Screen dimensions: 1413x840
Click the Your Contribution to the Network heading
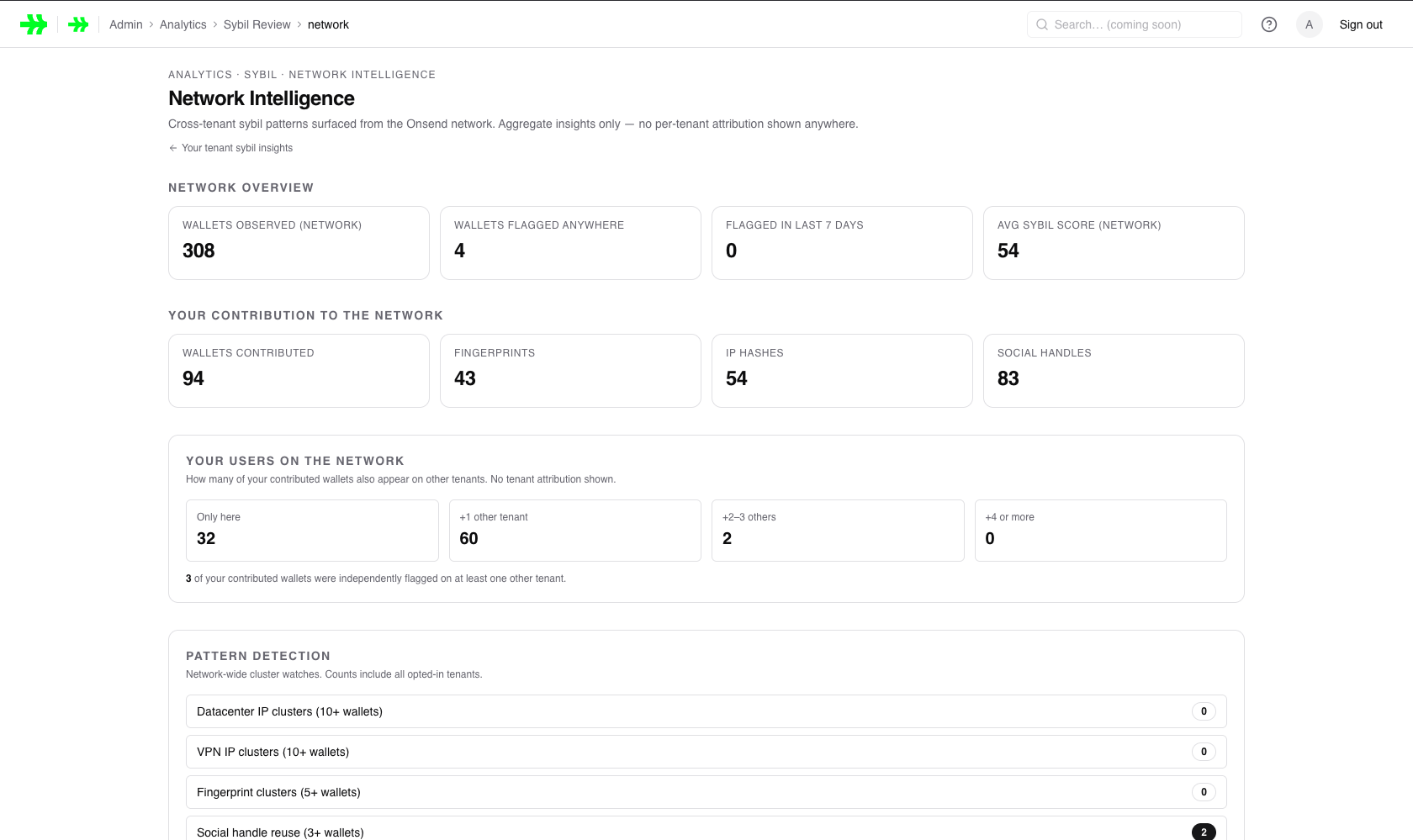(305, 315)
